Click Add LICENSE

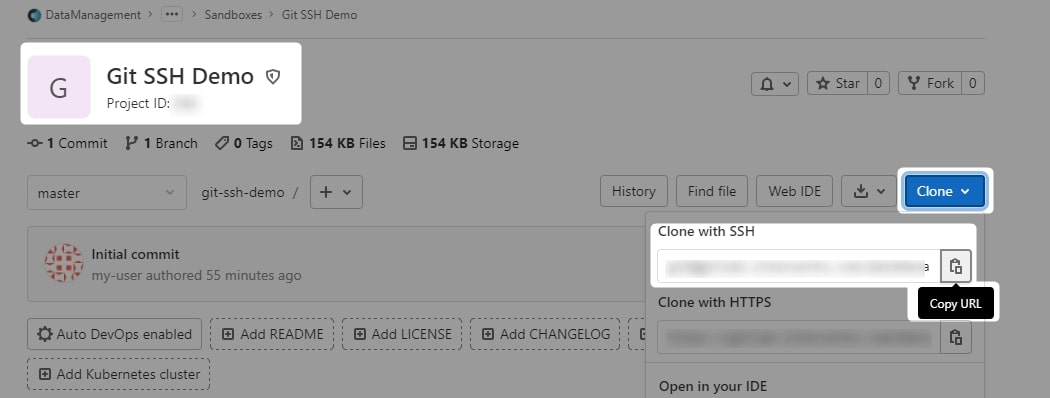click(x=402, y=334)
